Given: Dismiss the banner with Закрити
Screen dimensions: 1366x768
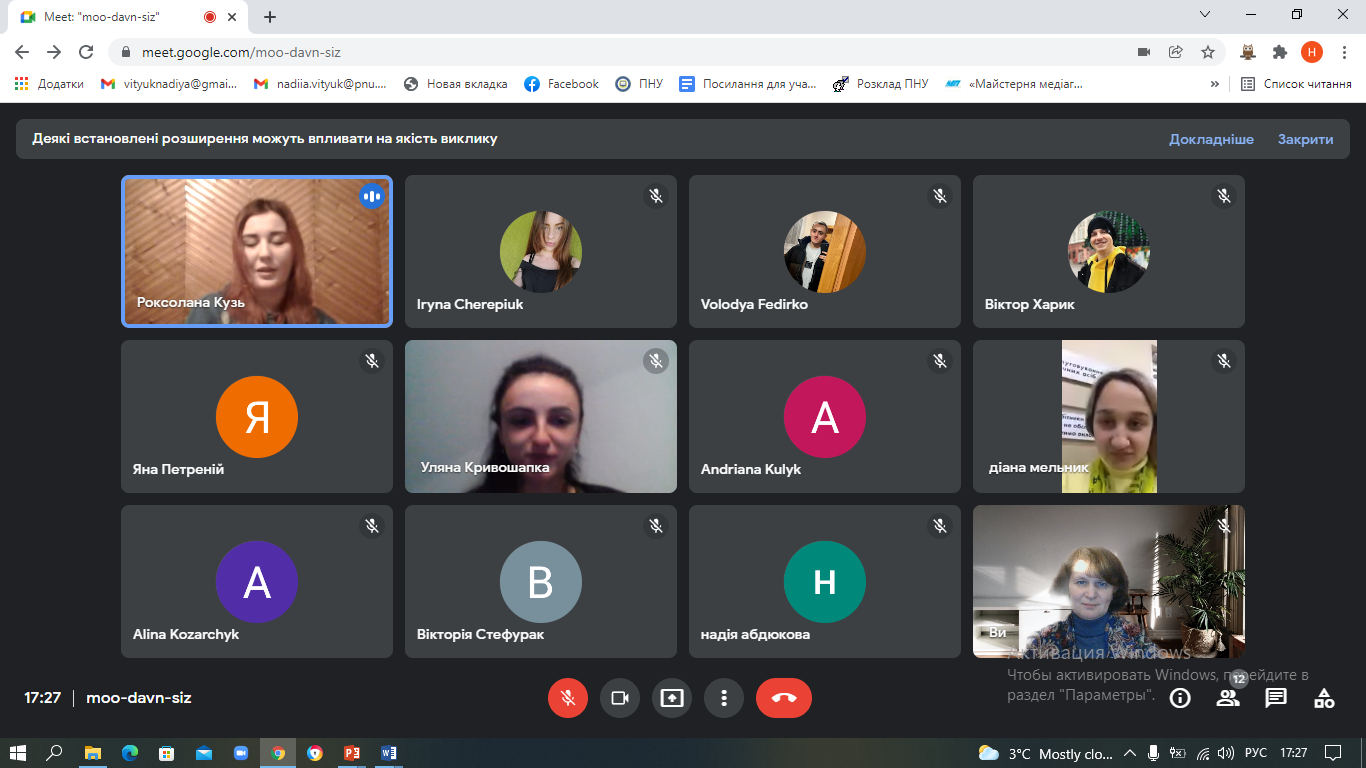Looking at the screenshot, I should pyautogui.click(x=1305, y=139).
